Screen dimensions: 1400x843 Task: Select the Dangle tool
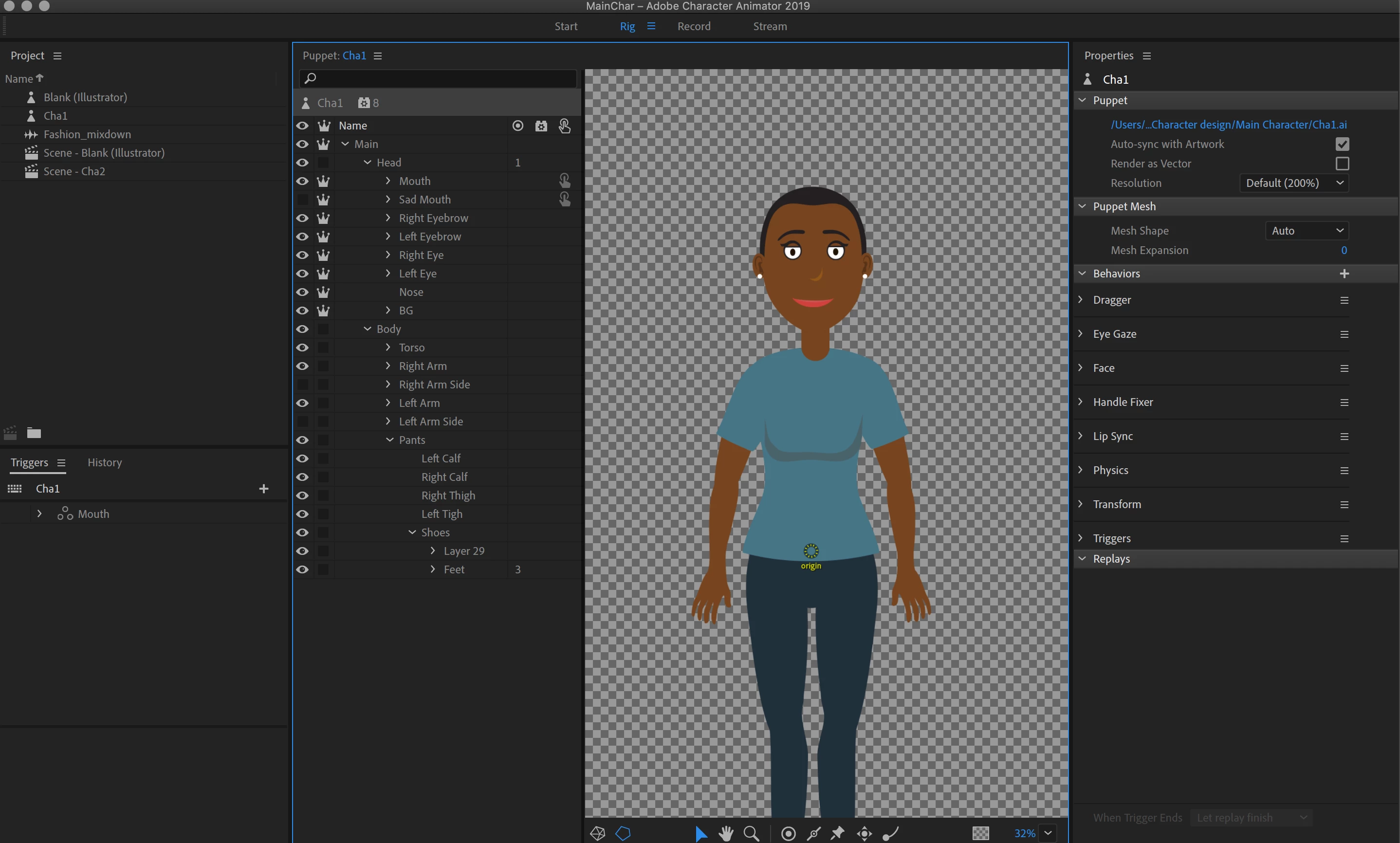pos(890,833)
